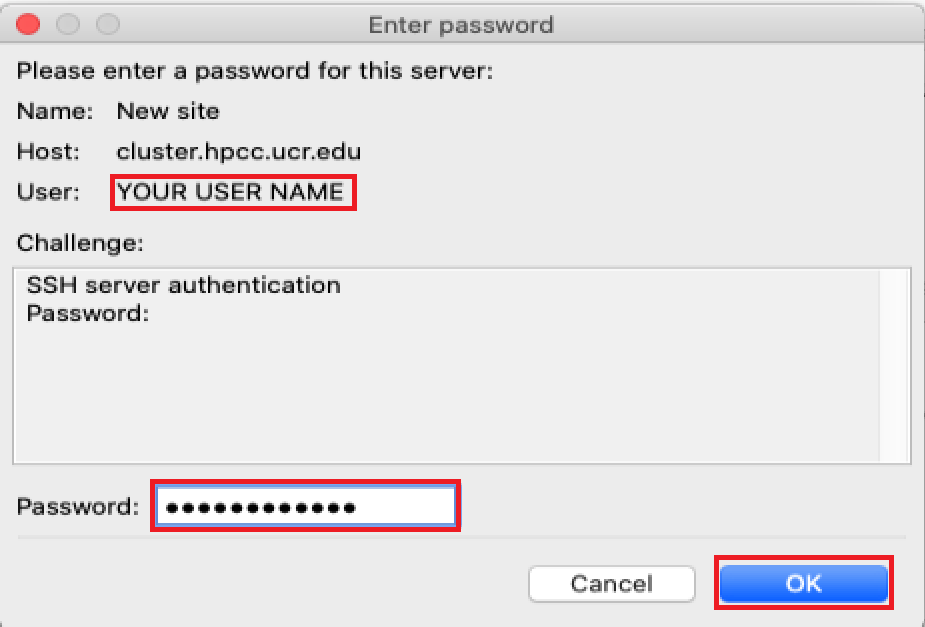Click the "Challenge:" heading label
The height and width of the screenshot is (627, 925).
click(x=80, y=242)
